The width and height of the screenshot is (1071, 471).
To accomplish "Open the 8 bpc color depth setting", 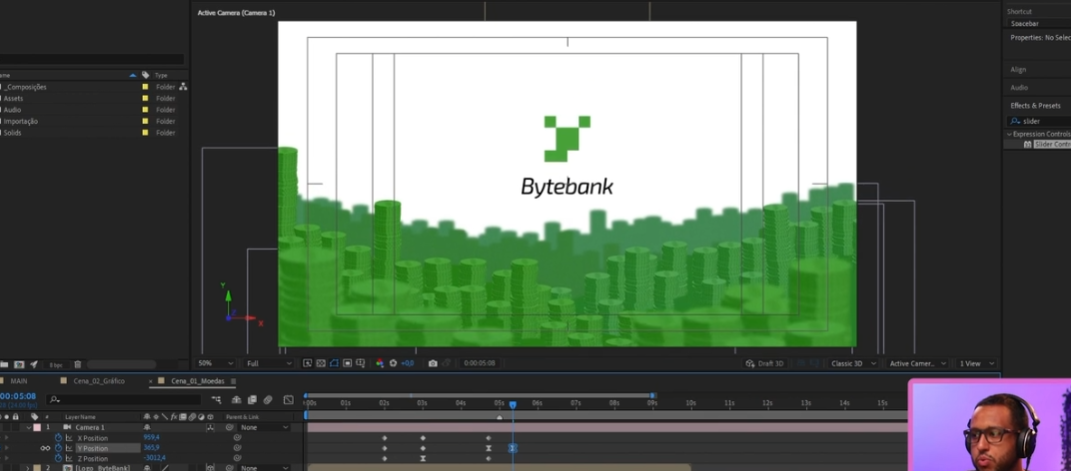I will [x=56, y=365].
